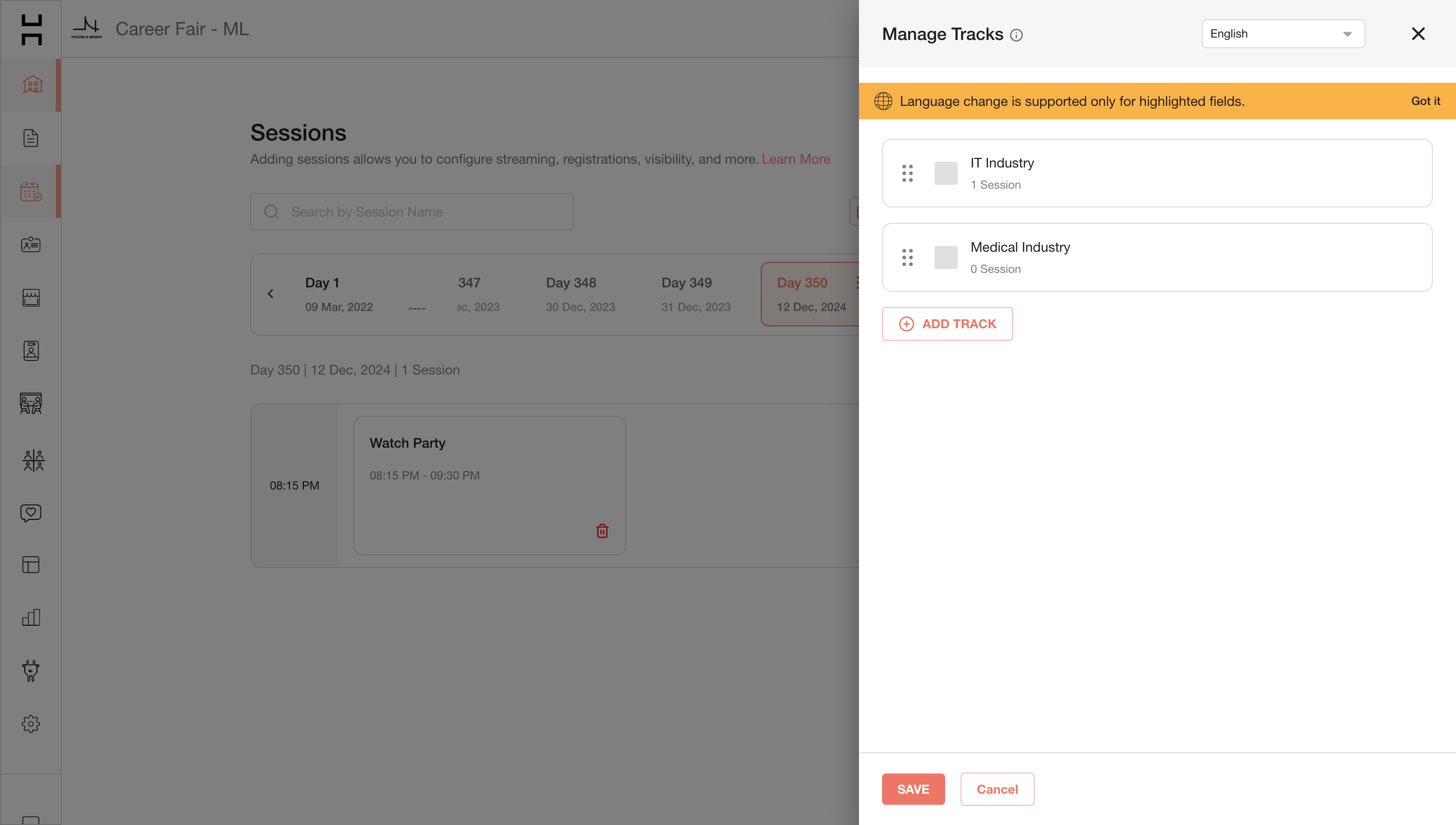Open the integrations plug icon in sidebar

(x=31, y=670)
